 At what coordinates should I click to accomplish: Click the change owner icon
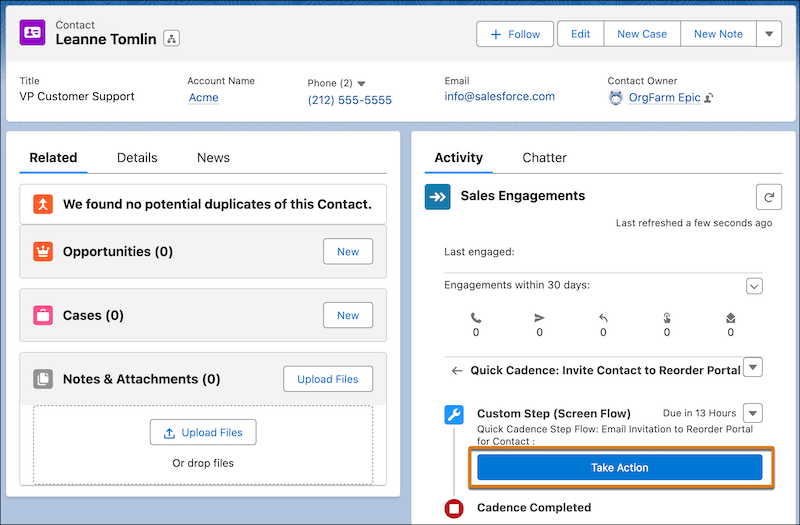709,97
